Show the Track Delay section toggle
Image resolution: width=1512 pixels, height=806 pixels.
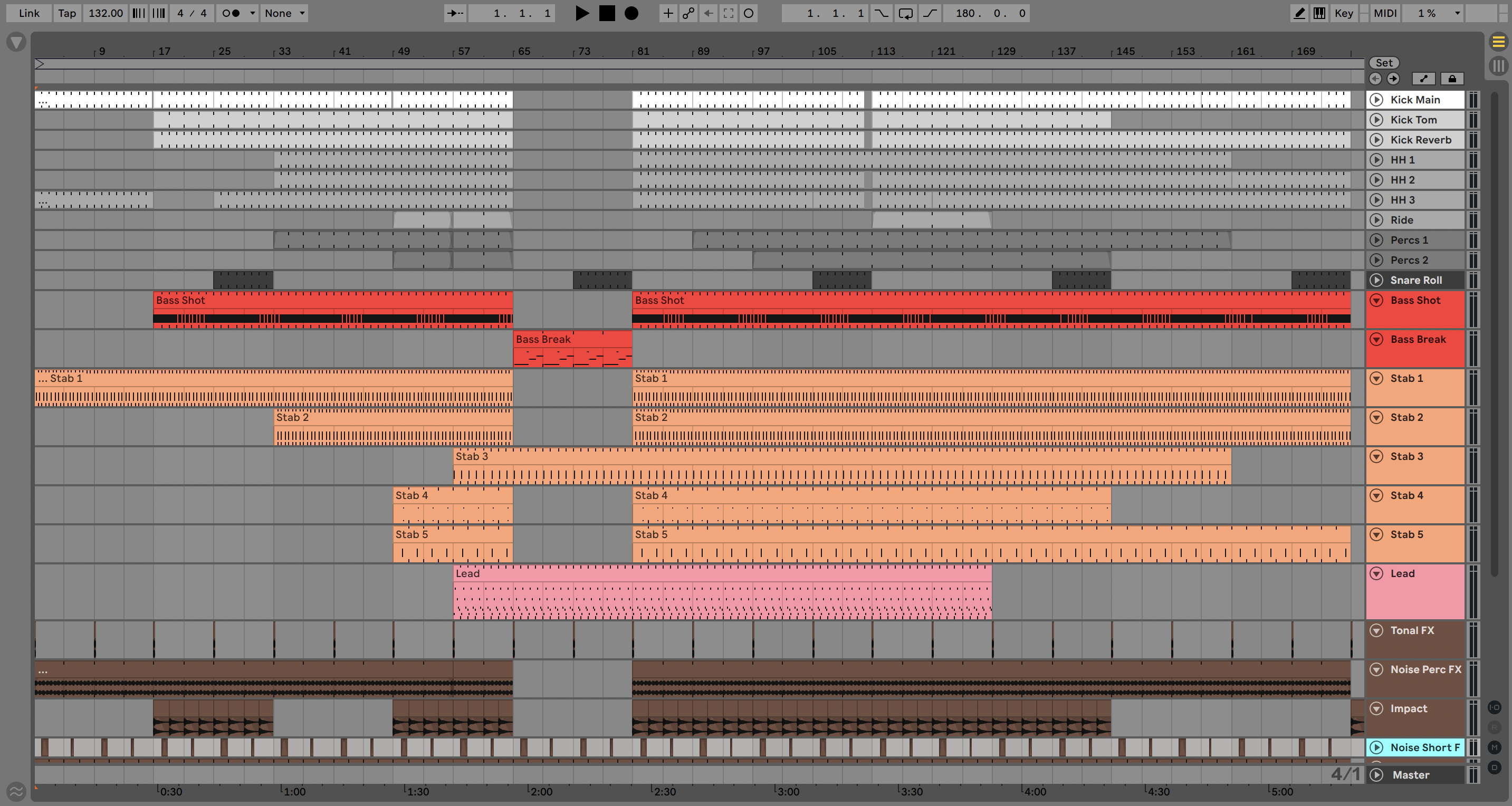pyautogui.click(x=1495, y=767)
